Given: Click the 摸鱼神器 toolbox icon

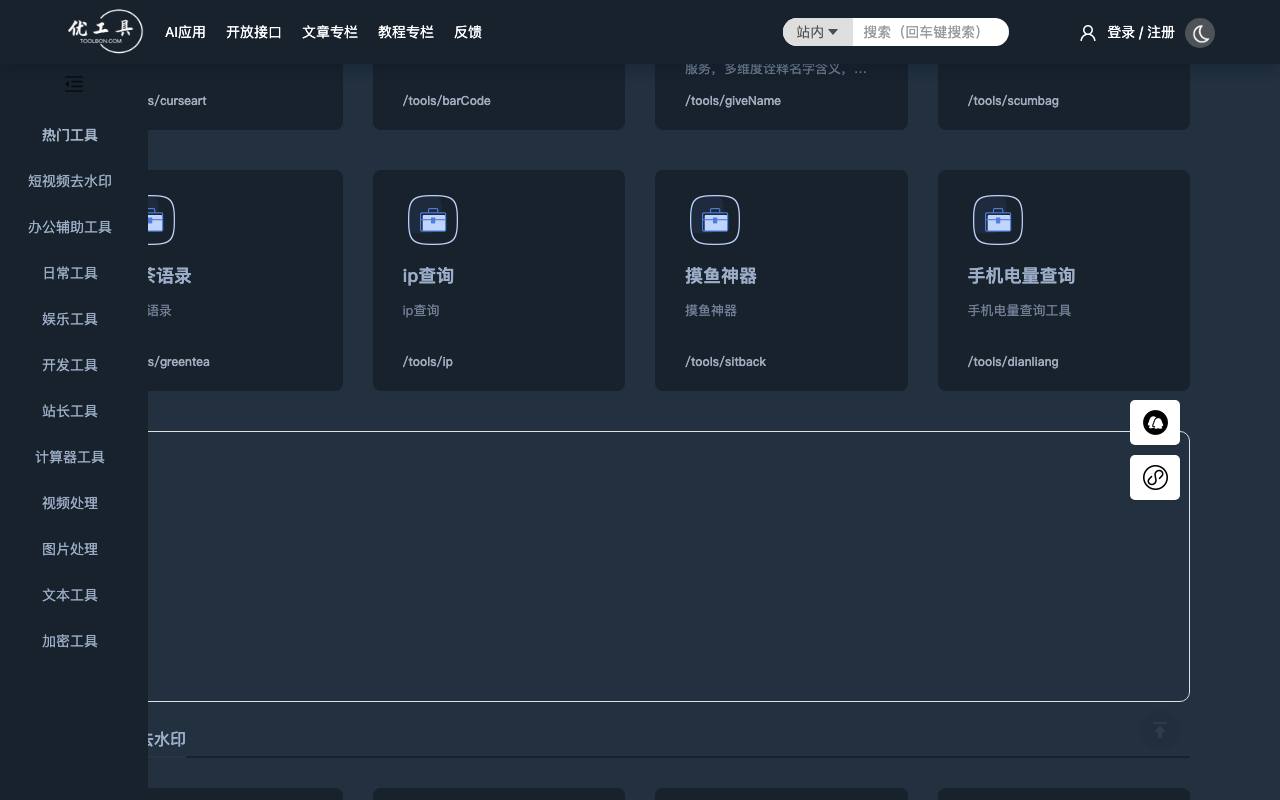Looking at the screenshot, I should [x=715, y=220].
